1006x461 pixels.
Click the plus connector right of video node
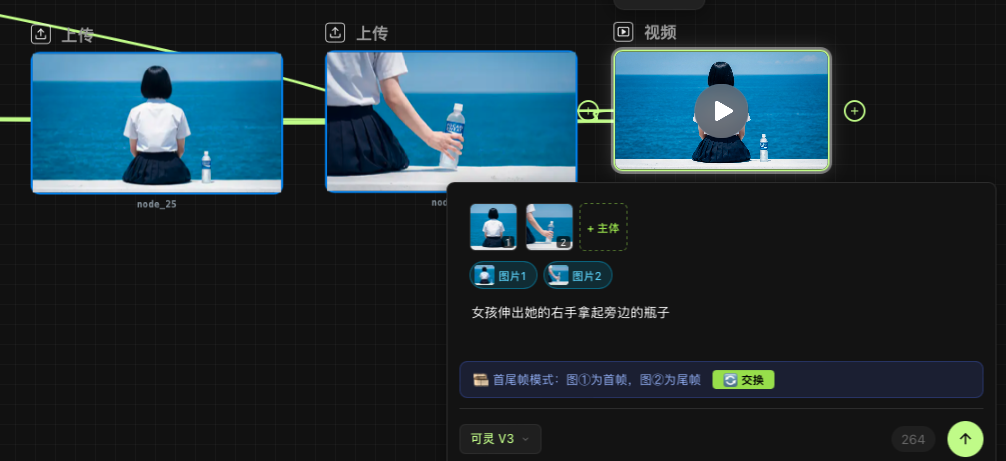[854, 111]
